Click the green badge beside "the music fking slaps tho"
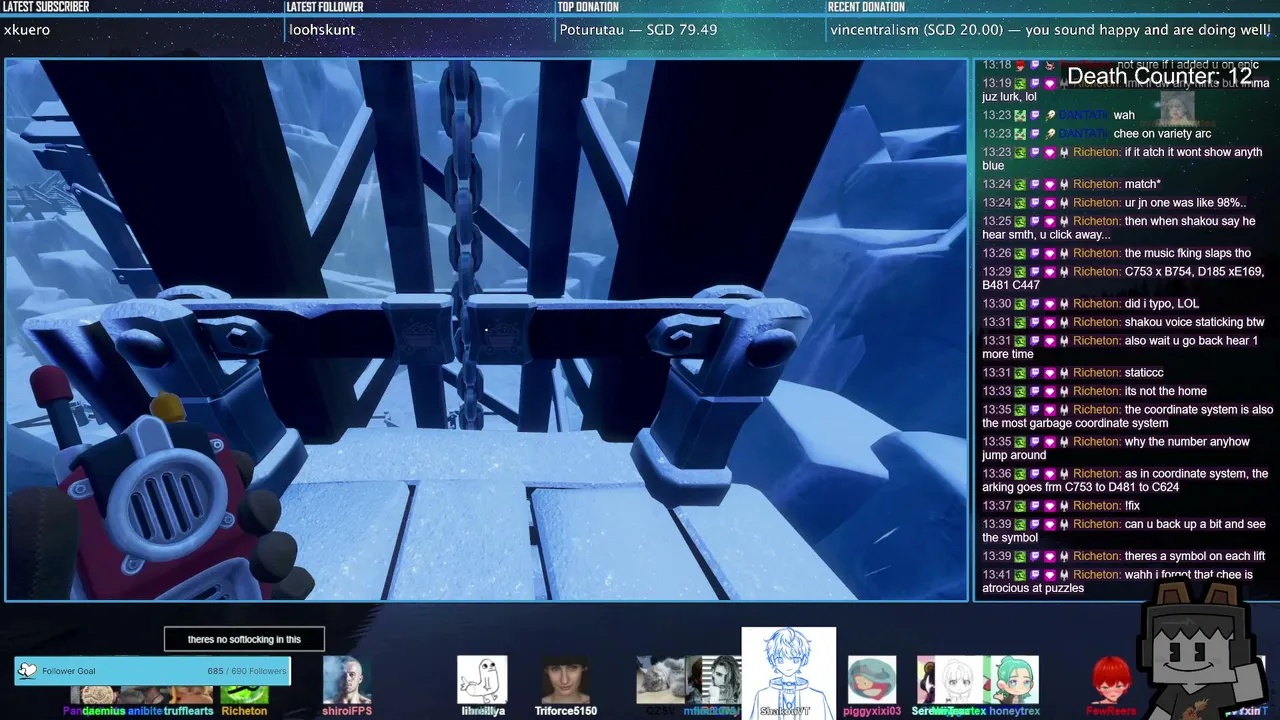 (1020, 254)
